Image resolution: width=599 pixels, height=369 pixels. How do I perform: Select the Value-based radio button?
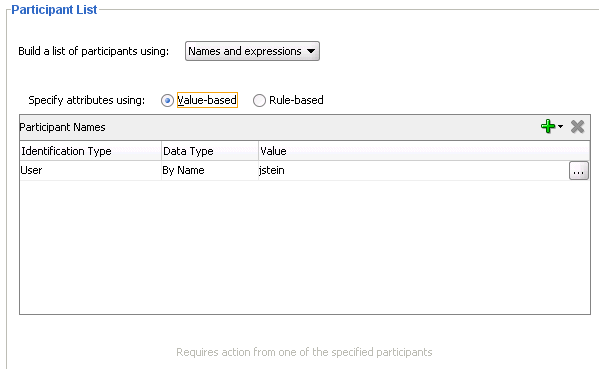click(x=167, y=100)
